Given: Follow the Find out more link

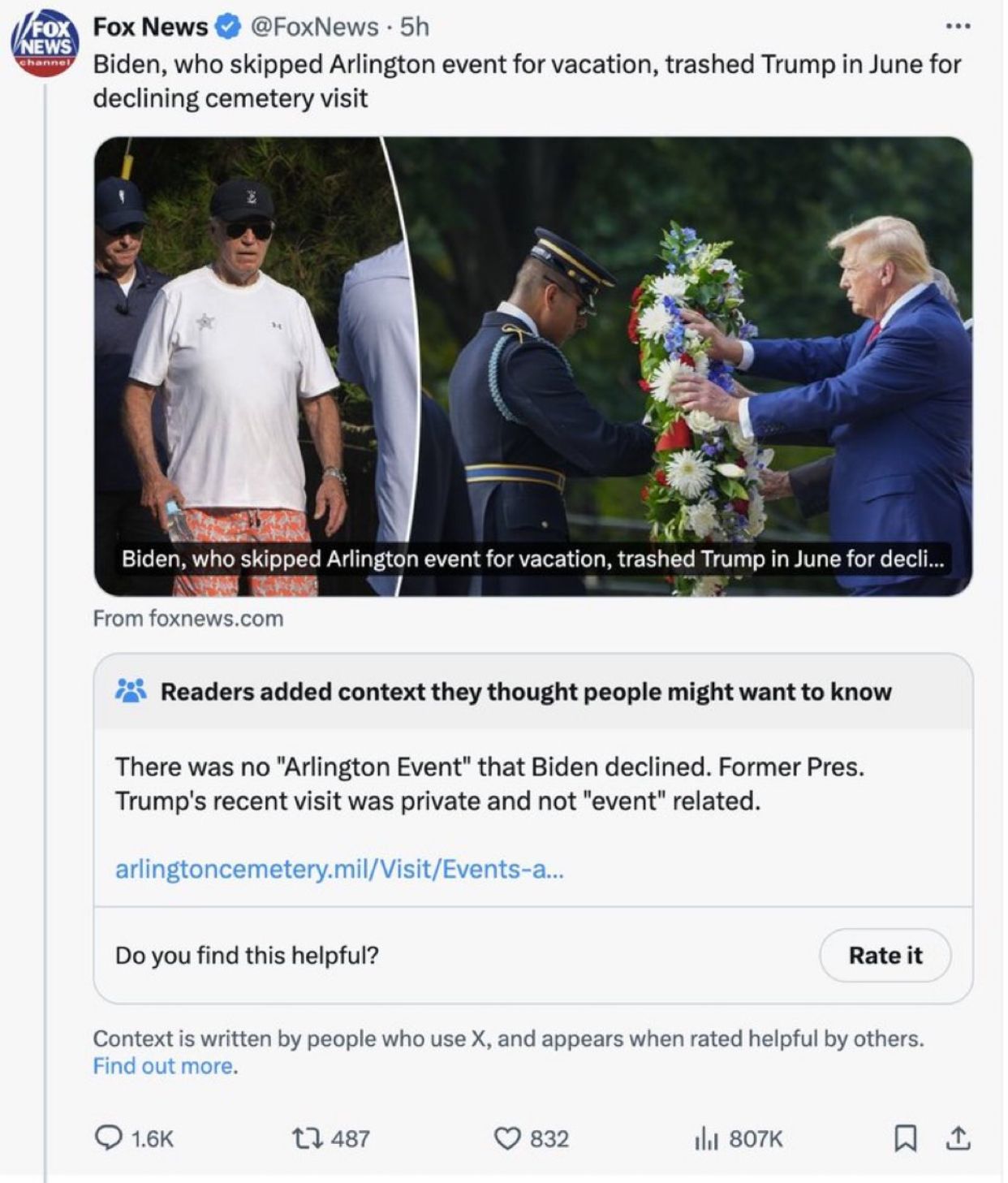Looking at the screenshot, I should click(164, 1066).
